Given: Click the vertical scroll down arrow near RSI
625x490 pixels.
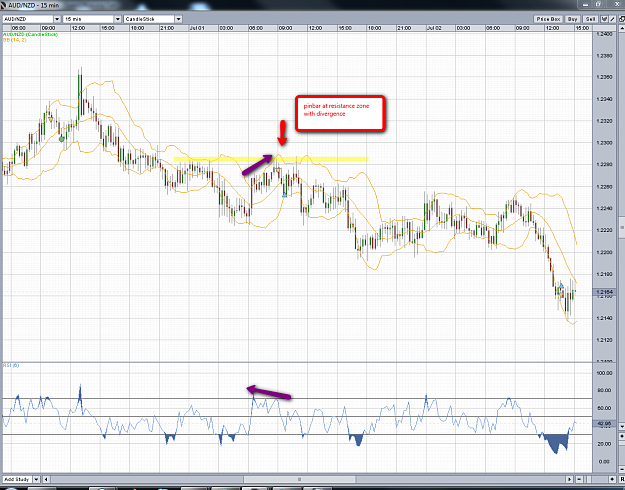Looking at the screenshot, I should click(x=622, y=427).
